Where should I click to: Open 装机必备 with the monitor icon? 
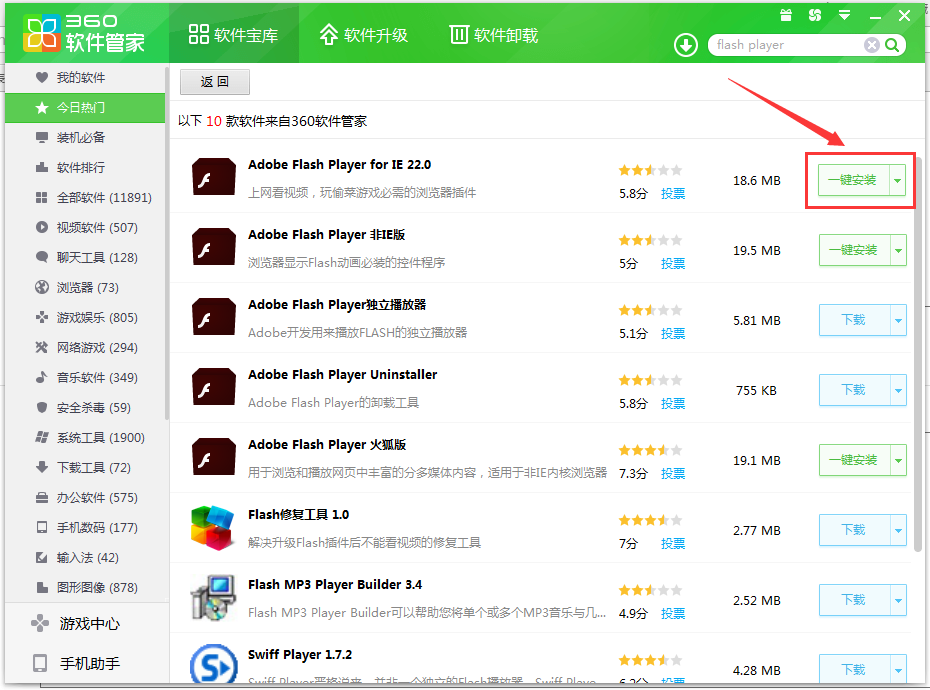click(x=85, y=138)
